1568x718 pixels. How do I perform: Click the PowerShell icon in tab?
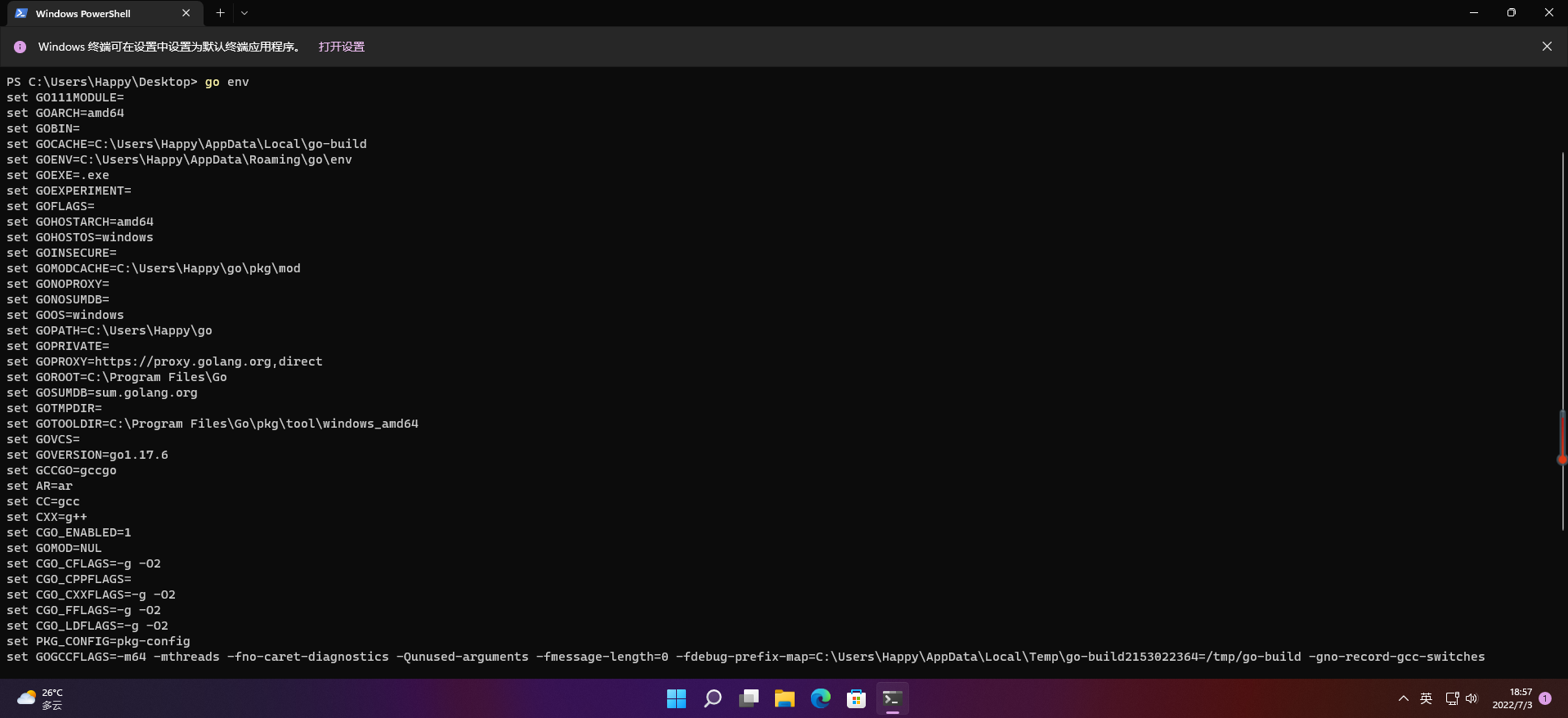coord(21,13)
